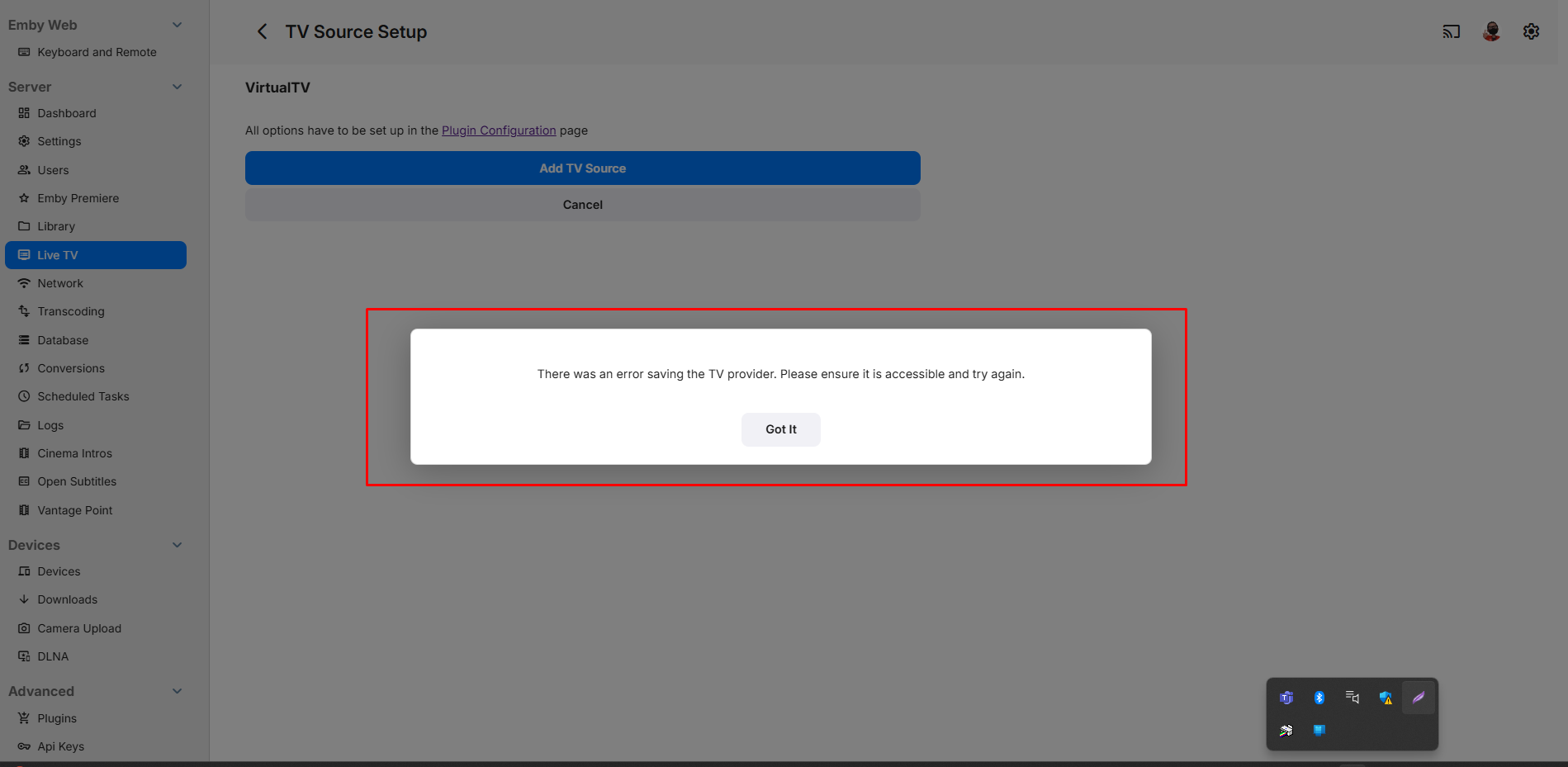Click the Bluetooth tray icon
Image resolution: width=1568 pixels, height=767 pixels.
[x=1319, y=698]
